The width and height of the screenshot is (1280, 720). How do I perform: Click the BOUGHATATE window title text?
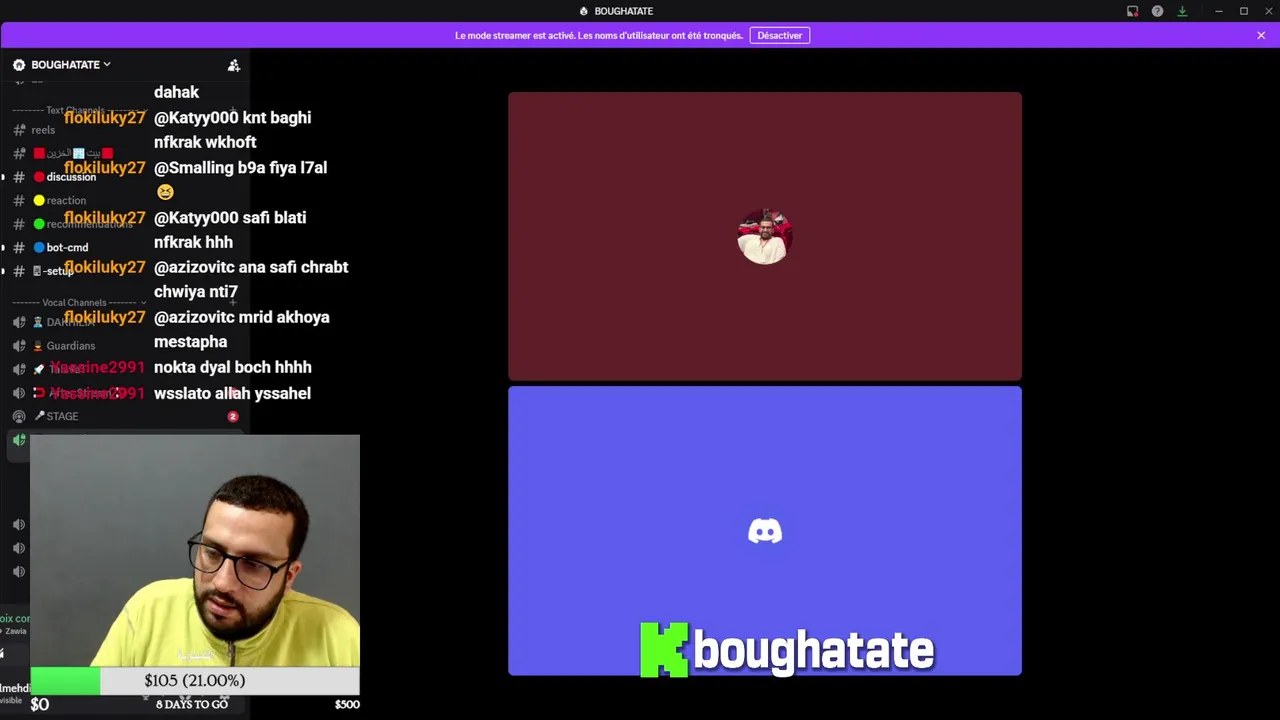click(x=624, y=11)
